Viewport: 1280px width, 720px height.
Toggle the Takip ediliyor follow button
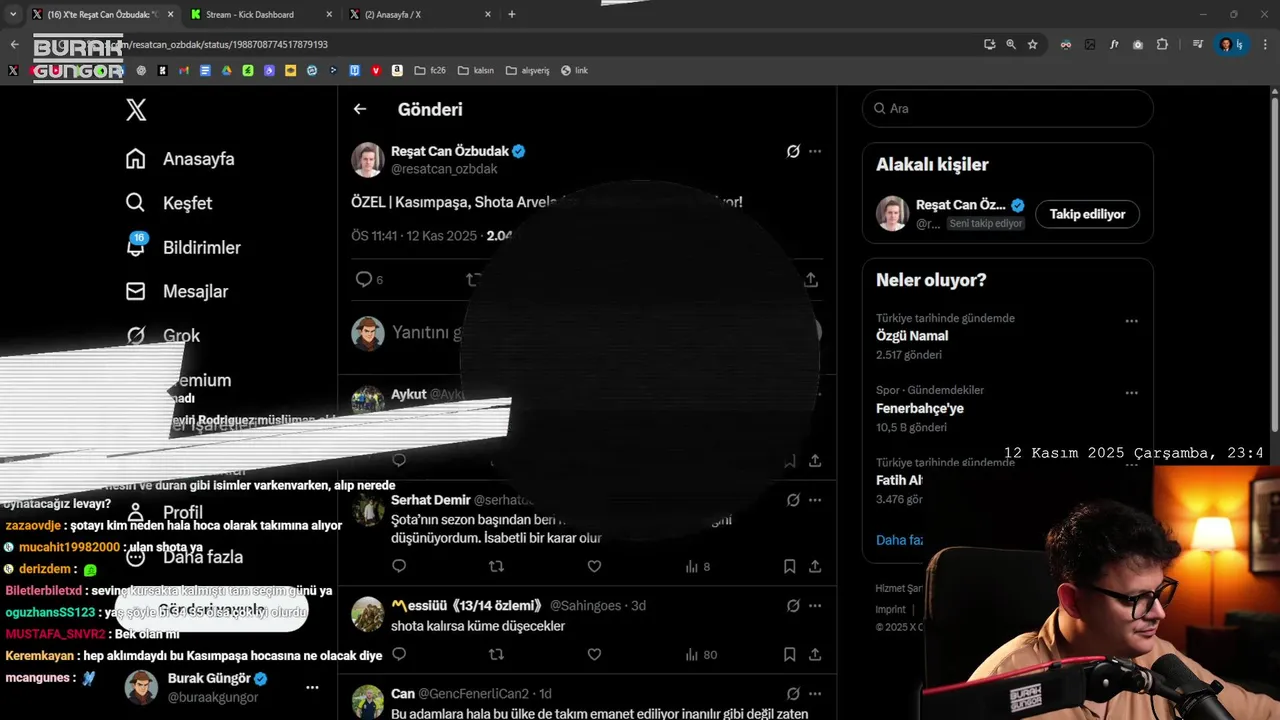click(1087, 214)
